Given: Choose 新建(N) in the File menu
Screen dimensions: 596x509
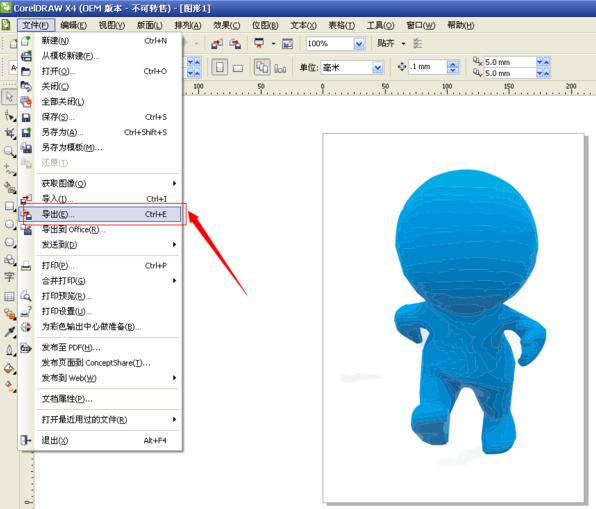Looking at the screenshot, I should 100,41.
